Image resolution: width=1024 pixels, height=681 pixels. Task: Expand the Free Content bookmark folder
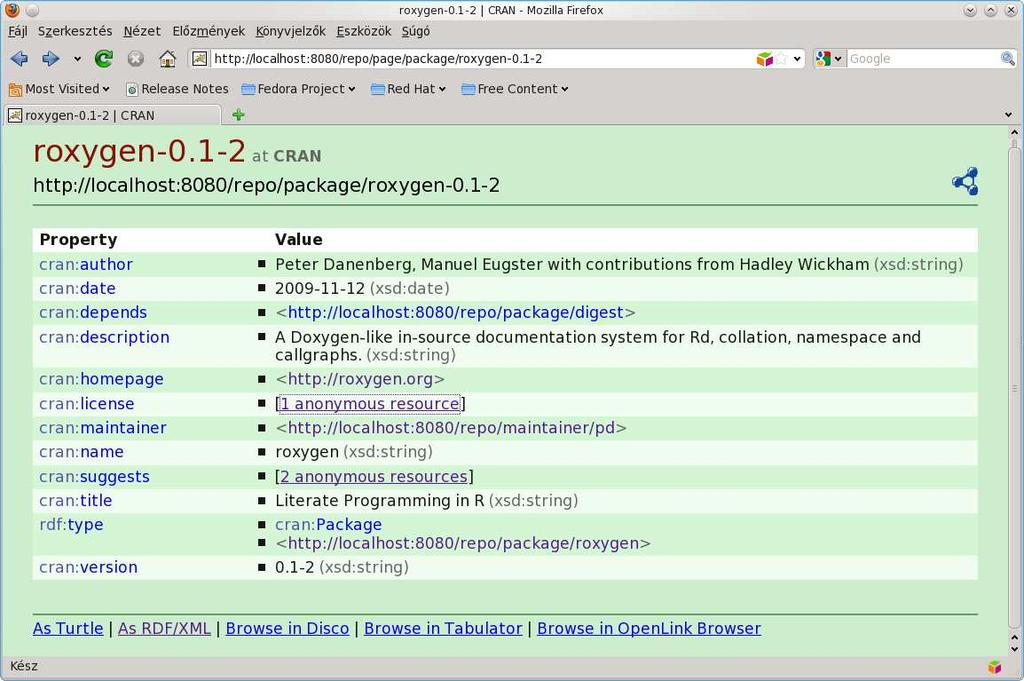pyautogui.click(x=515, y=89)
